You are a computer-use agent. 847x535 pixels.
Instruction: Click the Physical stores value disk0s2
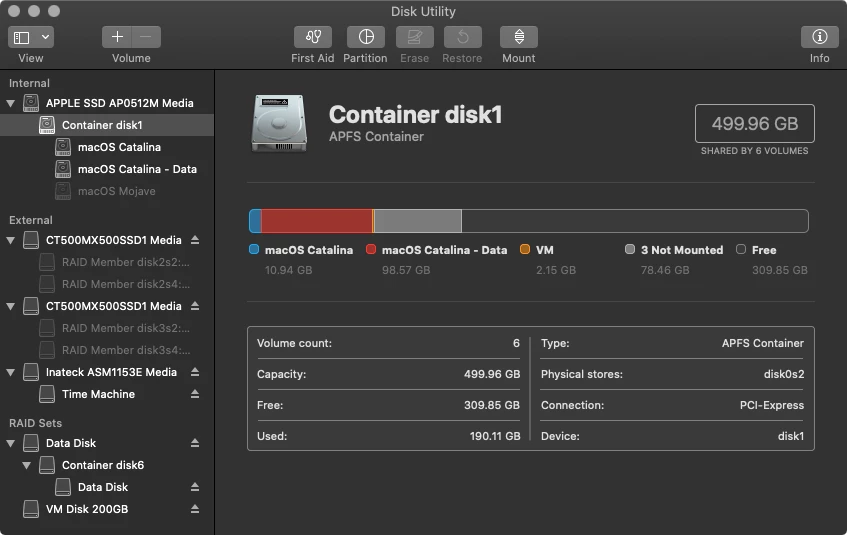tap(784, 374)
